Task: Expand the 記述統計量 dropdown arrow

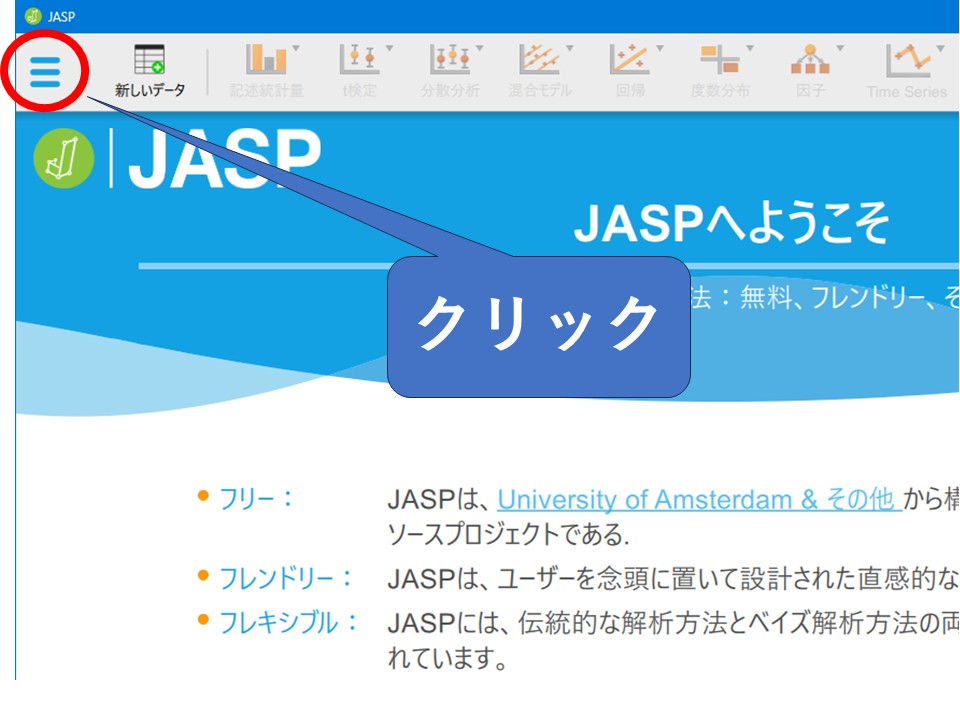Action: pyautogui.click(x=296, y=48)
